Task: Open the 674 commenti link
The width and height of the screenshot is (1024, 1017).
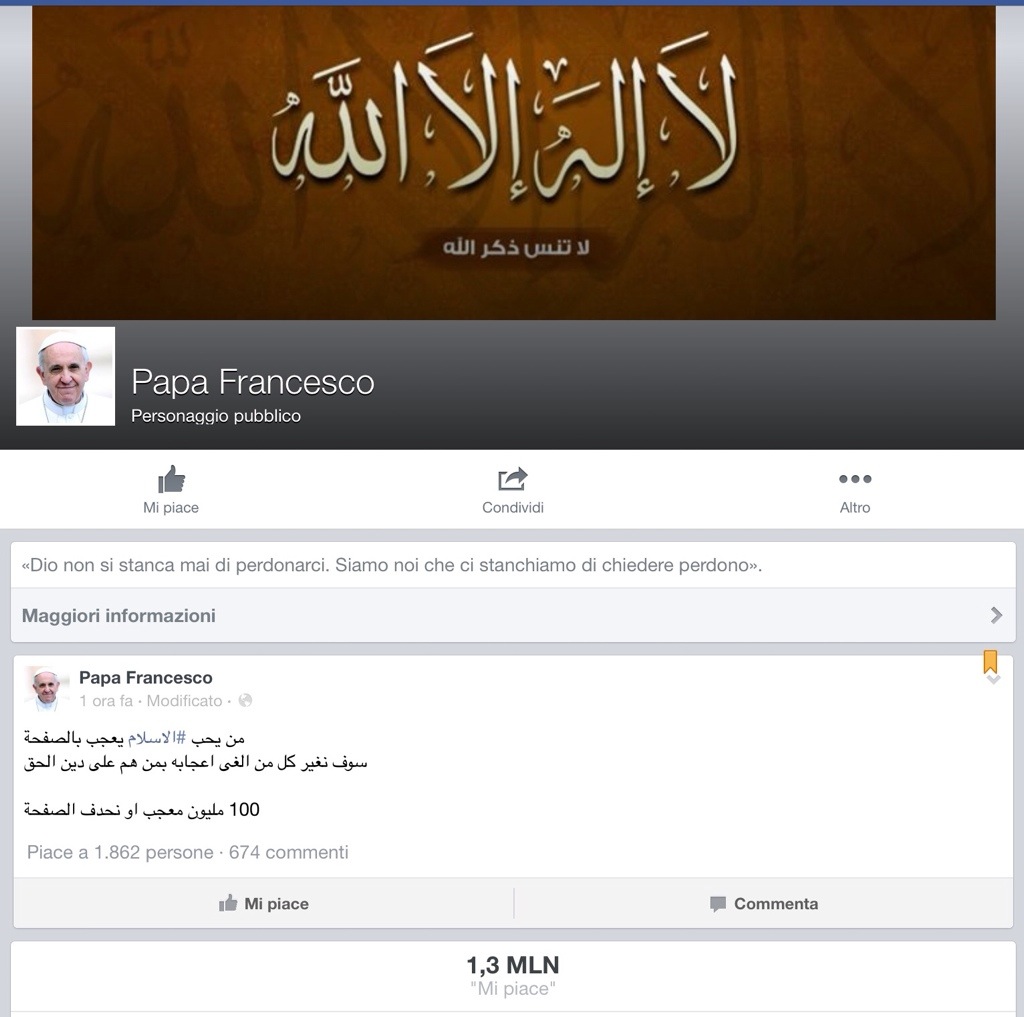Action: coord(289,852)
